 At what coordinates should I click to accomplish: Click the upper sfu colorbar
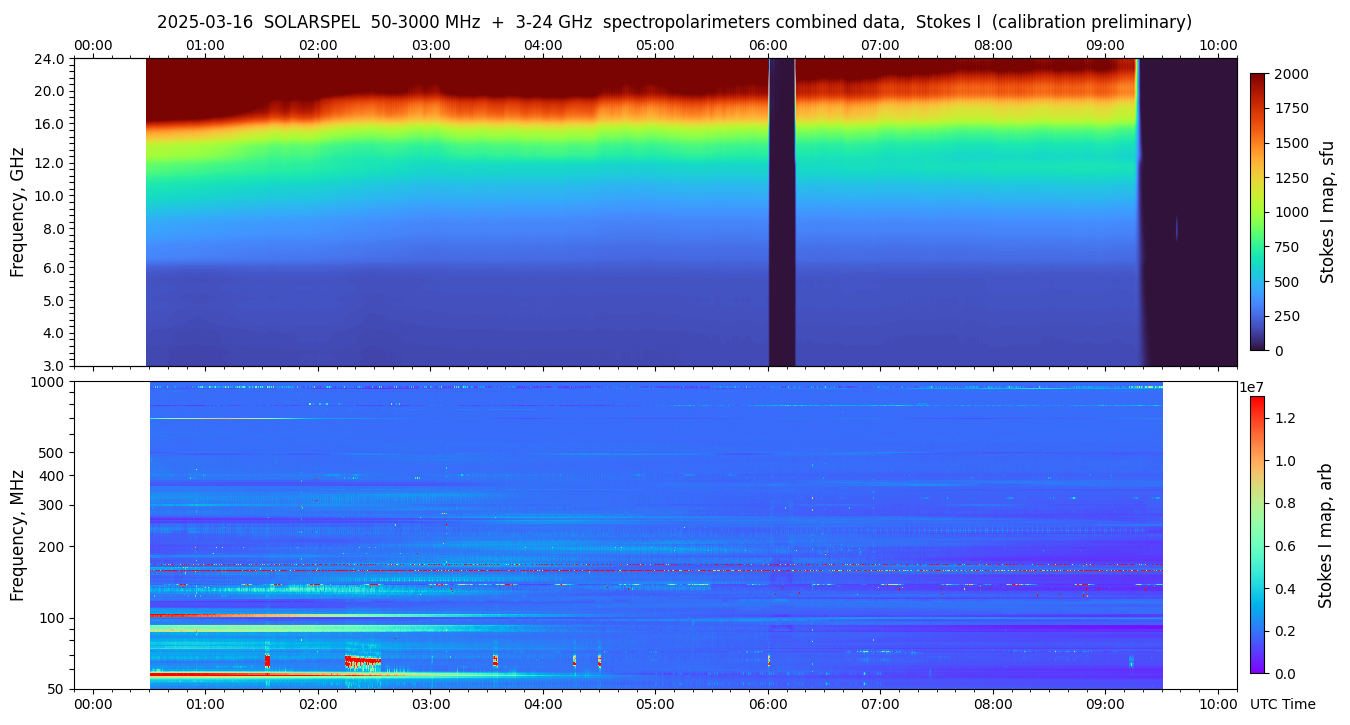click(x=1257, y=211)
